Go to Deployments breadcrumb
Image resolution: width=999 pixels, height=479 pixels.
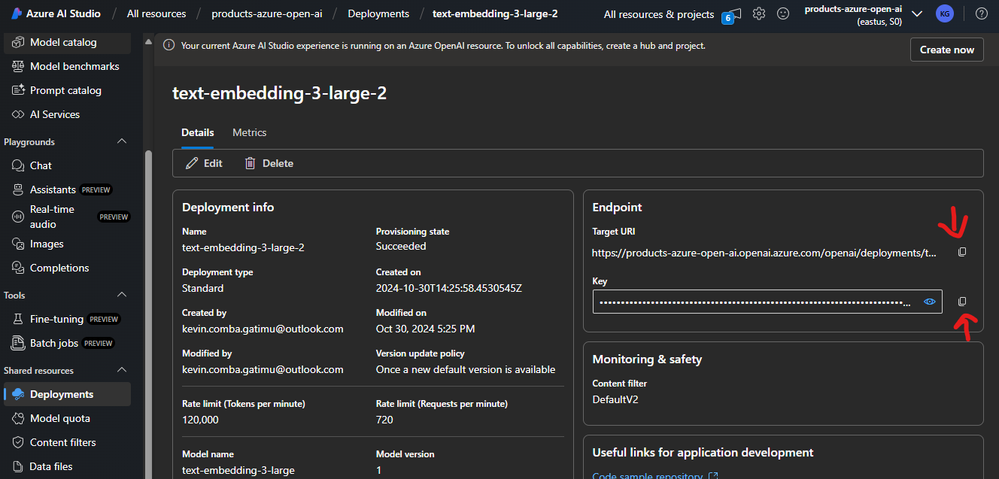pos(378,13)
